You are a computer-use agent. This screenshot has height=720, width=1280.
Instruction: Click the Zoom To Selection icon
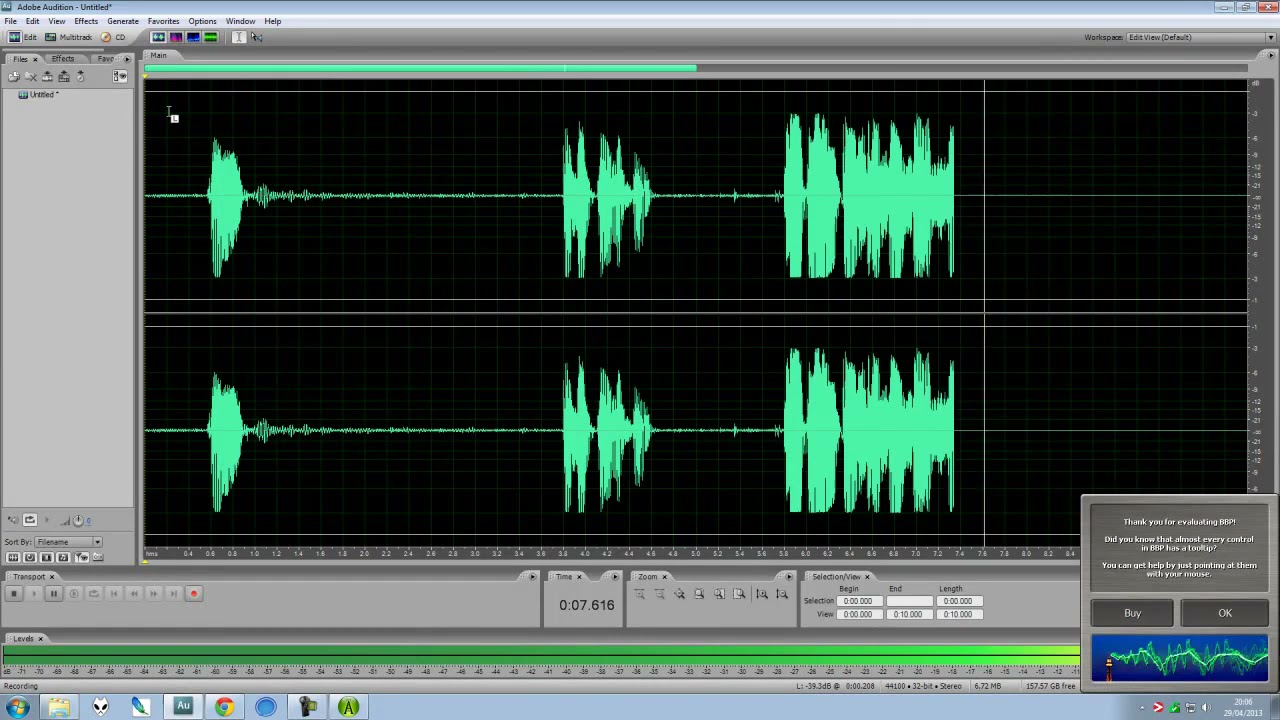700,594
